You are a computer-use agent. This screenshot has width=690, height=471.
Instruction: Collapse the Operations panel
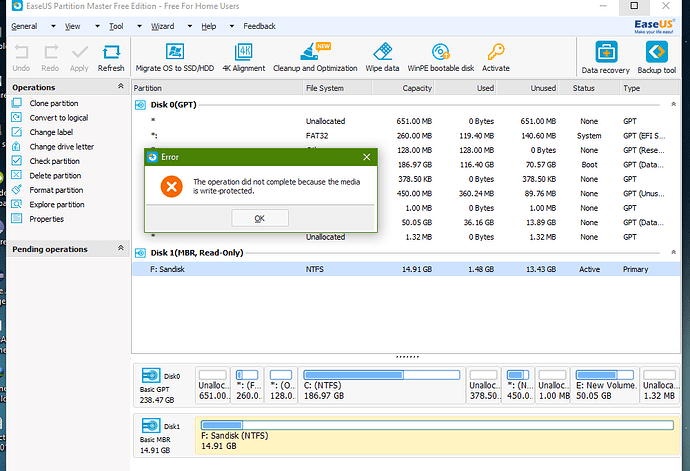click(x=121, y=86)
